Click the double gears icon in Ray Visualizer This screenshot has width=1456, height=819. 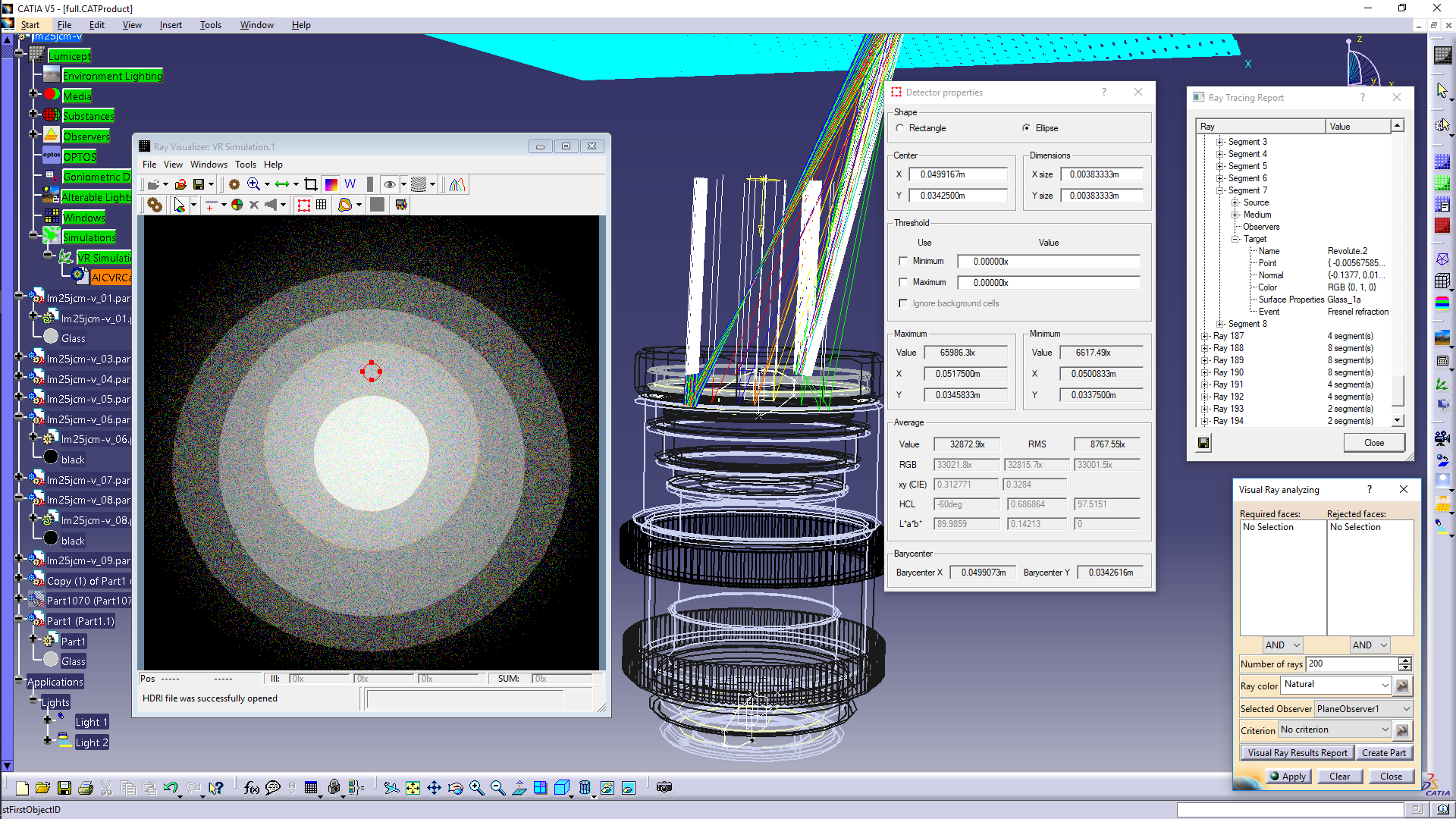click(155, 205)
